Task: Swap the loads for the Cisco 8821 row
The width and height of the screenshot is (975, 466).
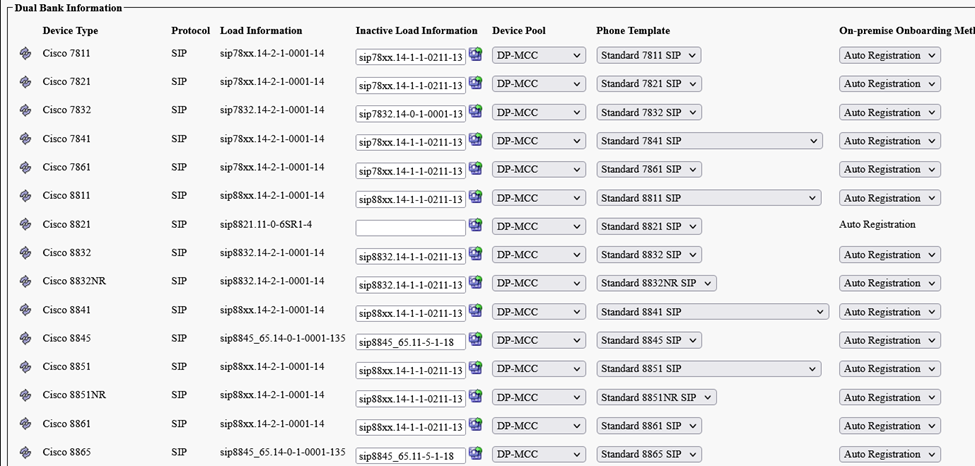Action: [475, 225]
